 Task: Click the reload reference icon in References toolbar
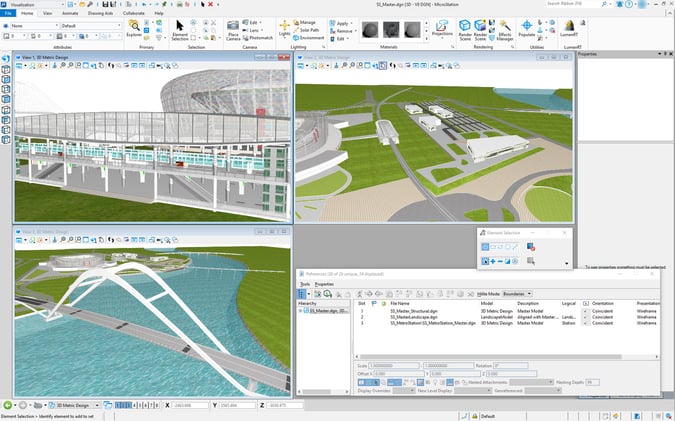tap(328, 294)
